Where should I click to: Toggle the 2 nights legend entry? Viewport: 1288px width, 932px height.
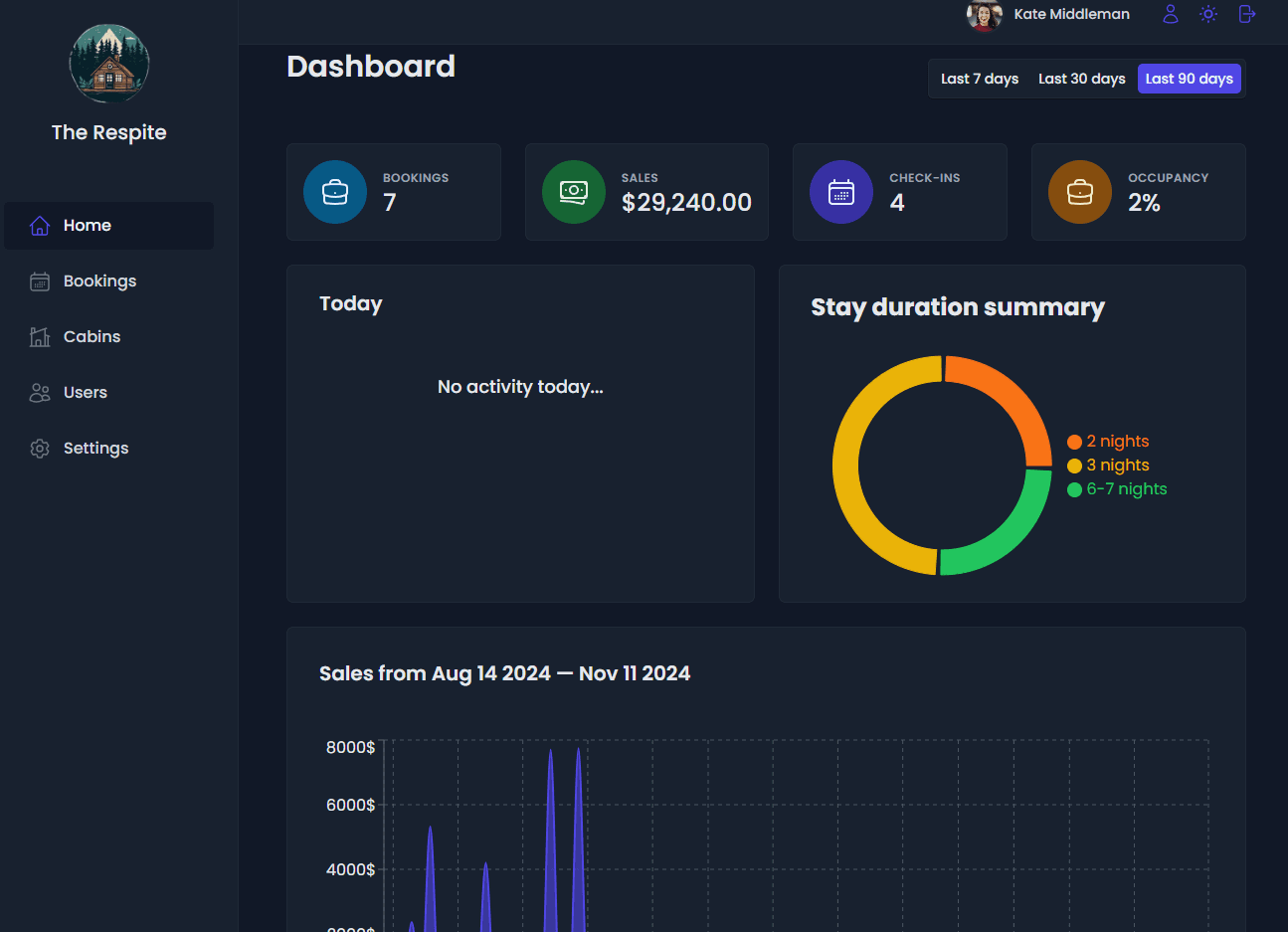tap(1108, 441)
